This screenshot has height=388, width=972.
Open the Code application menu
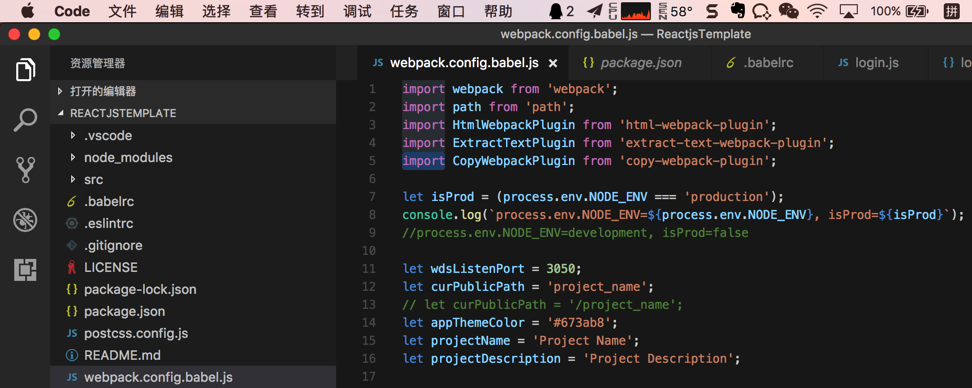point(72,11)
